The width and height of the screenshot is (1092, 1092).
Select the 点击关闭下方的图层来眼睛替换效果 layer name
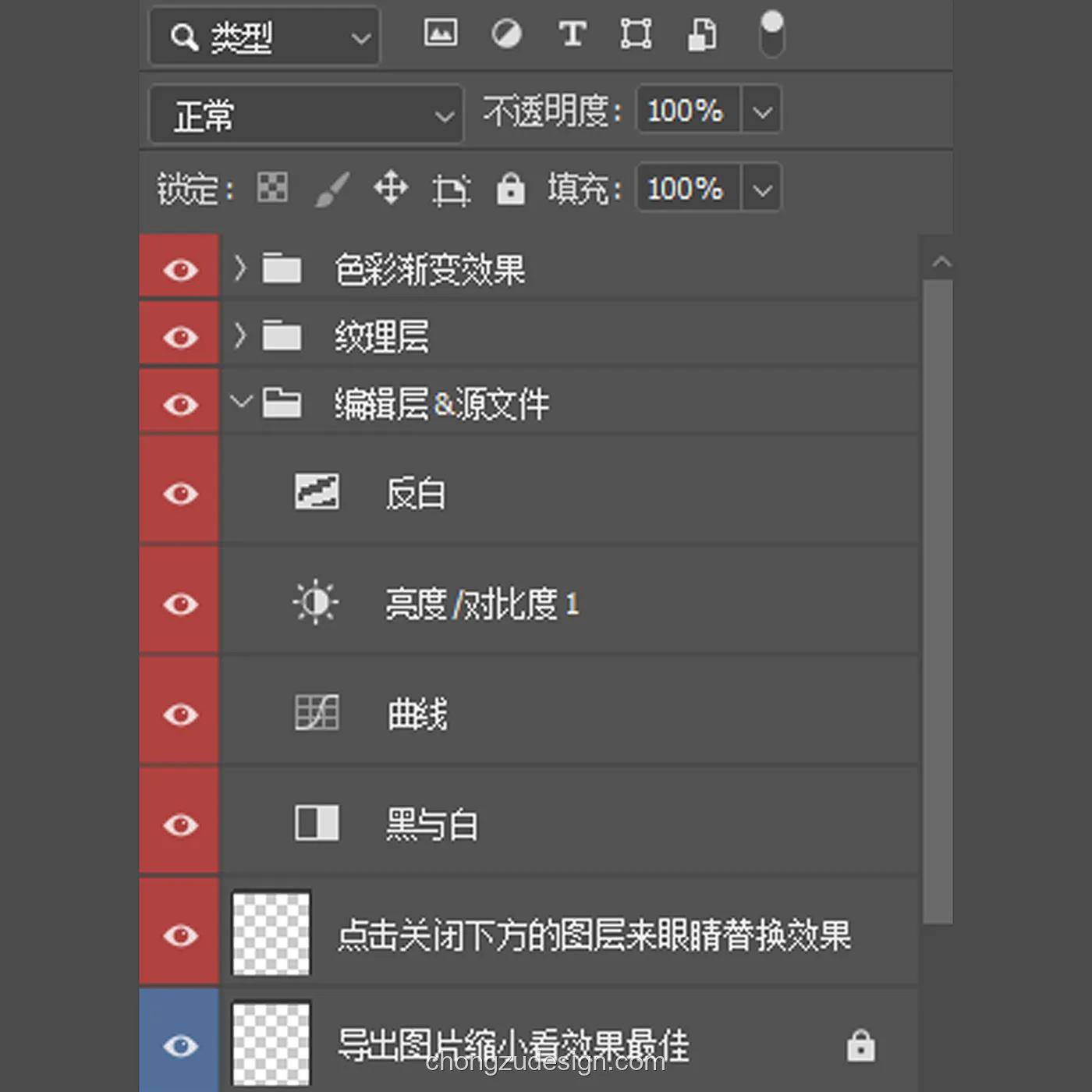(x=594, y=936)
